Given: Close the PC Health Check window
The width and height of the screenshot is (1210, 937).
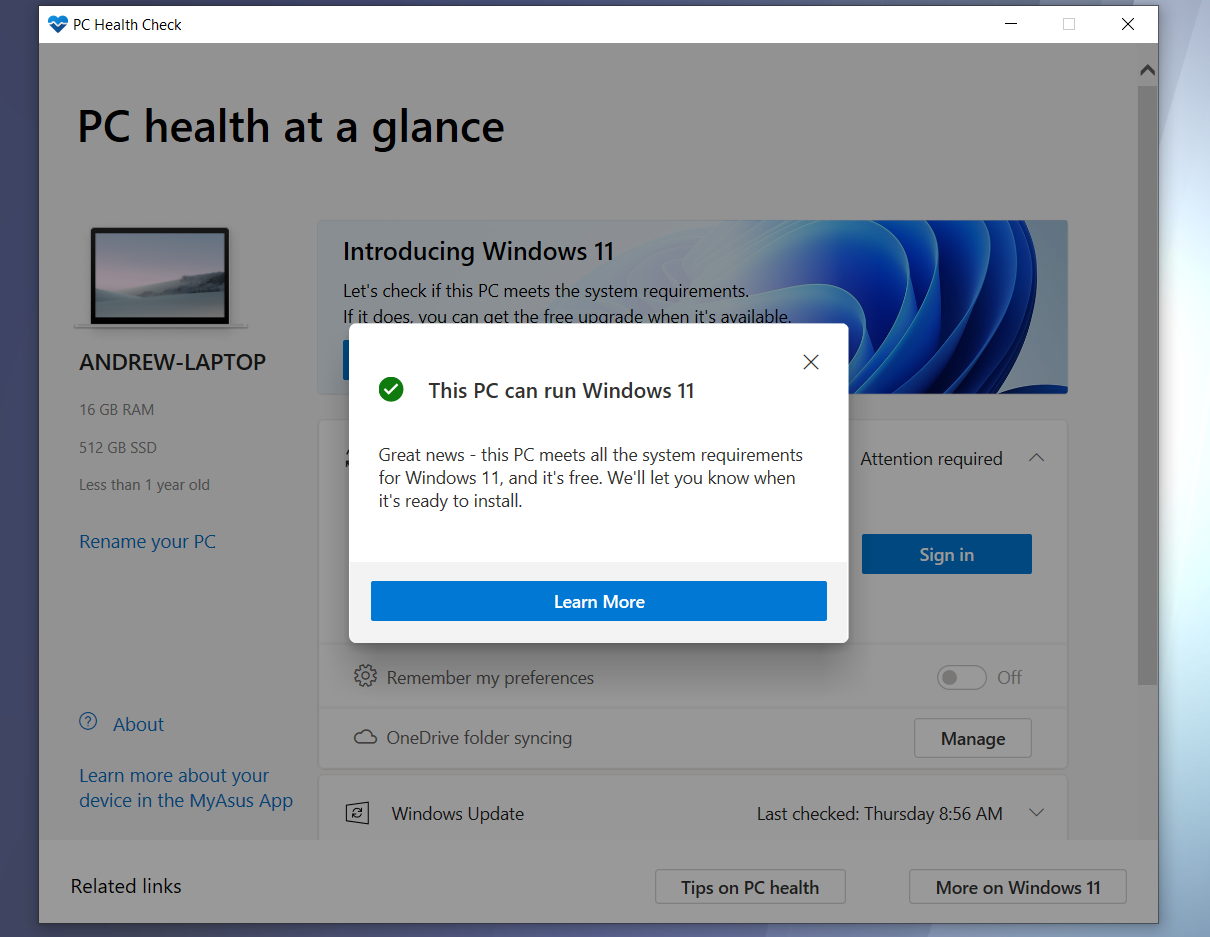Looking at the screenshot, I should click(x=1128, y=24).
